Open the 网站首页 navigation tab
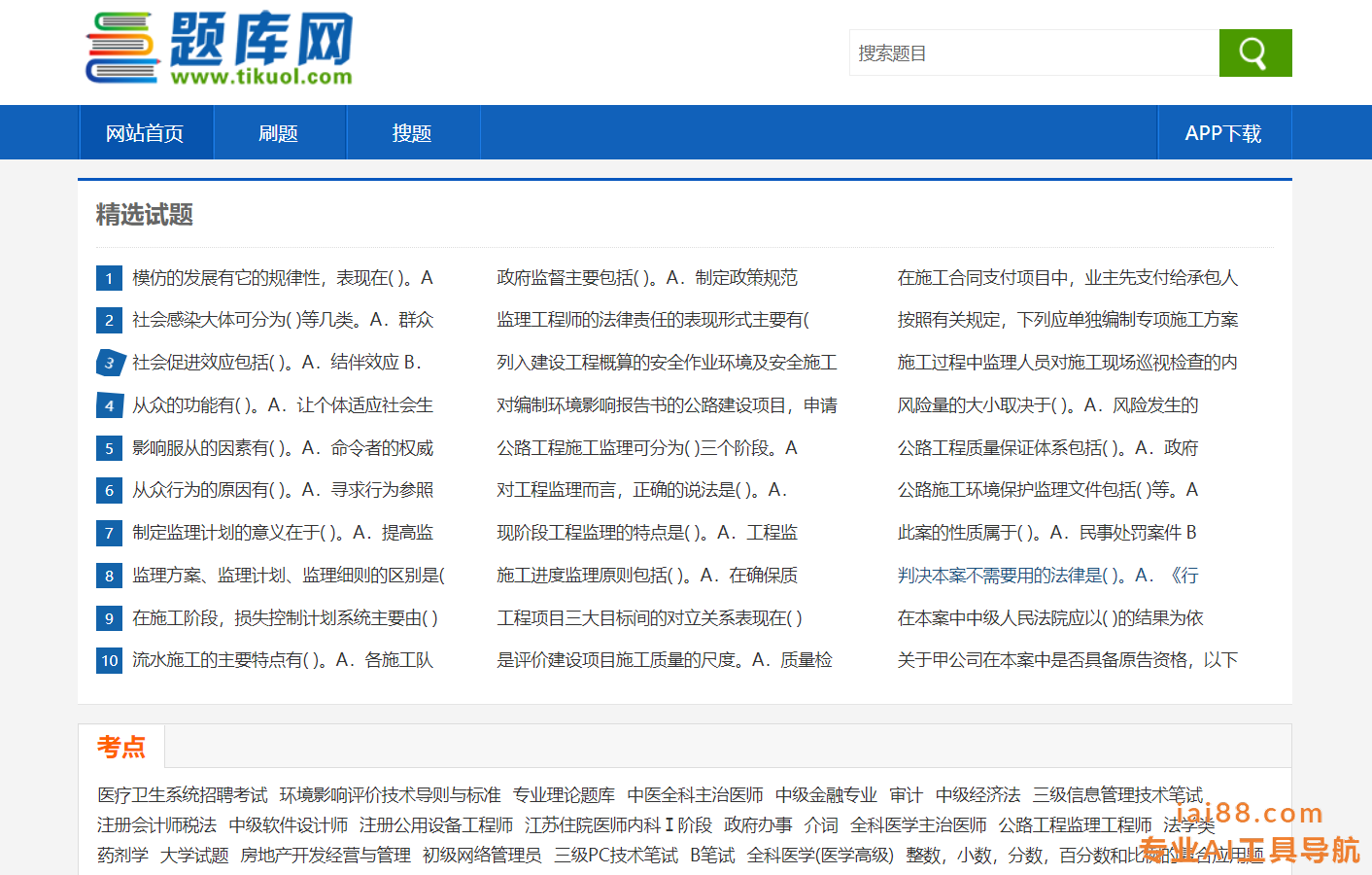The image size is (1372, 875). tap(145, 133)
